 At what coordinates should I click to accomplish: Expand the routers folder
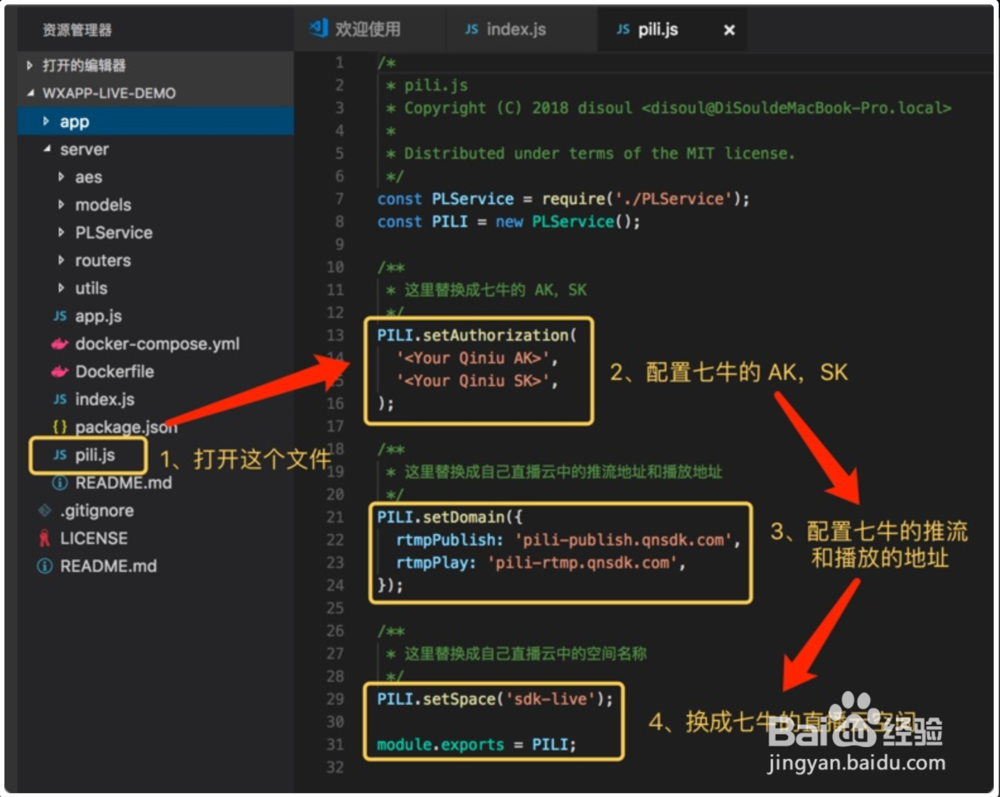click(61, 260)
